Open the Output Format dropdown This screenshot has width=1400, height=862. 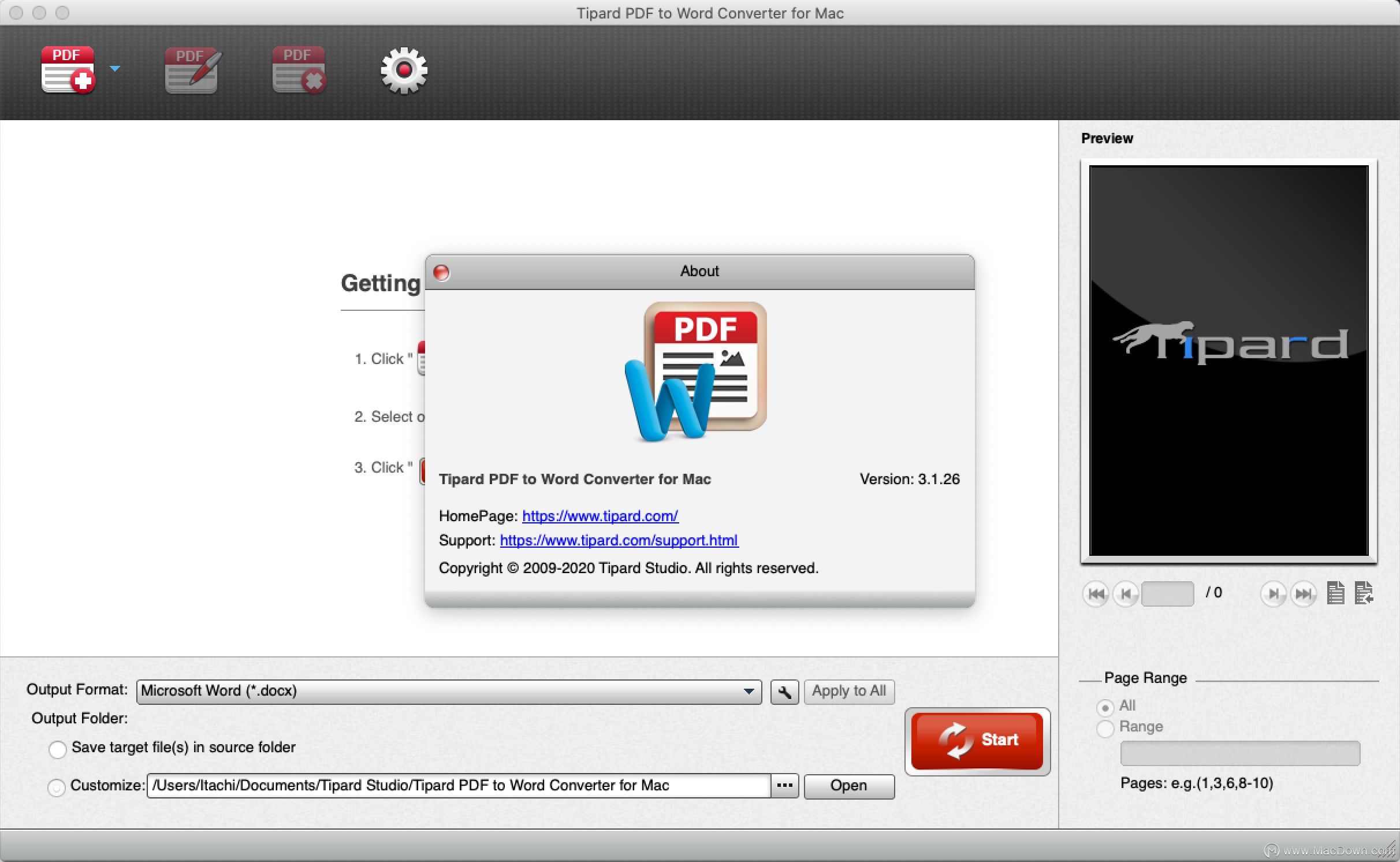pos(449,692)
